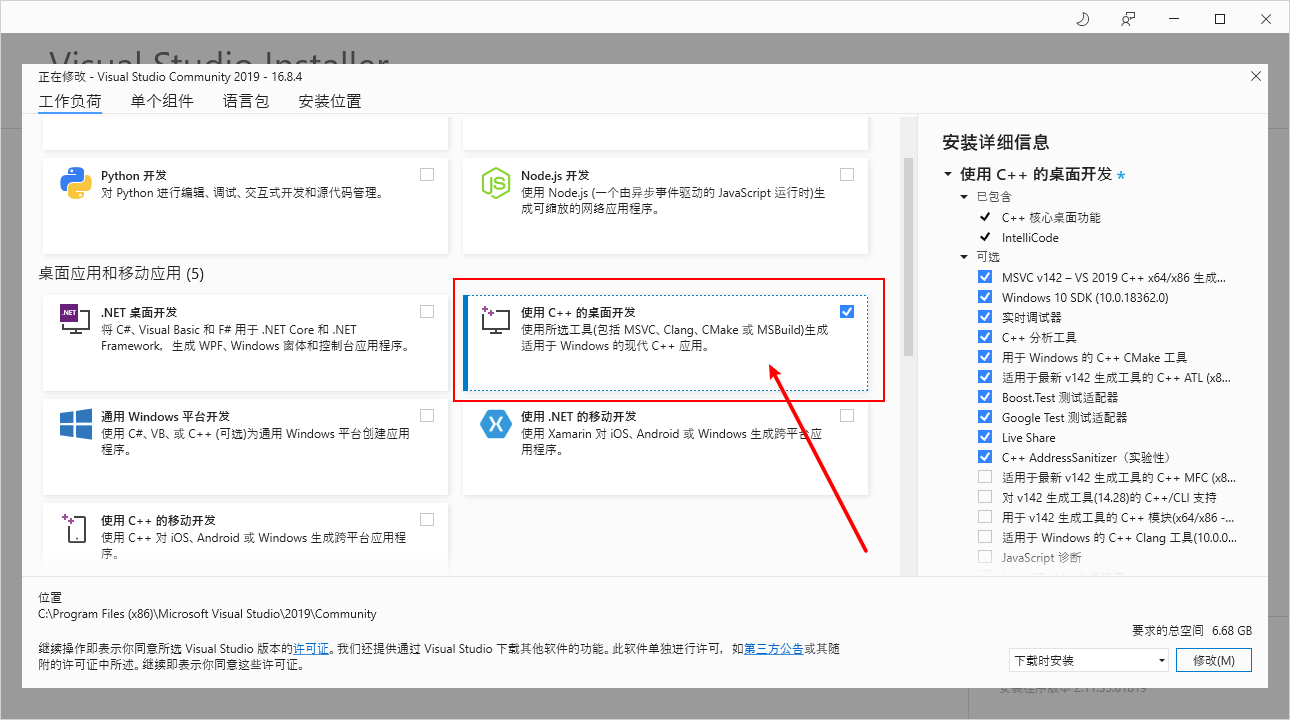
Task: Check C++ Clang 工具 for Windows option
Action: coord(985,537)
